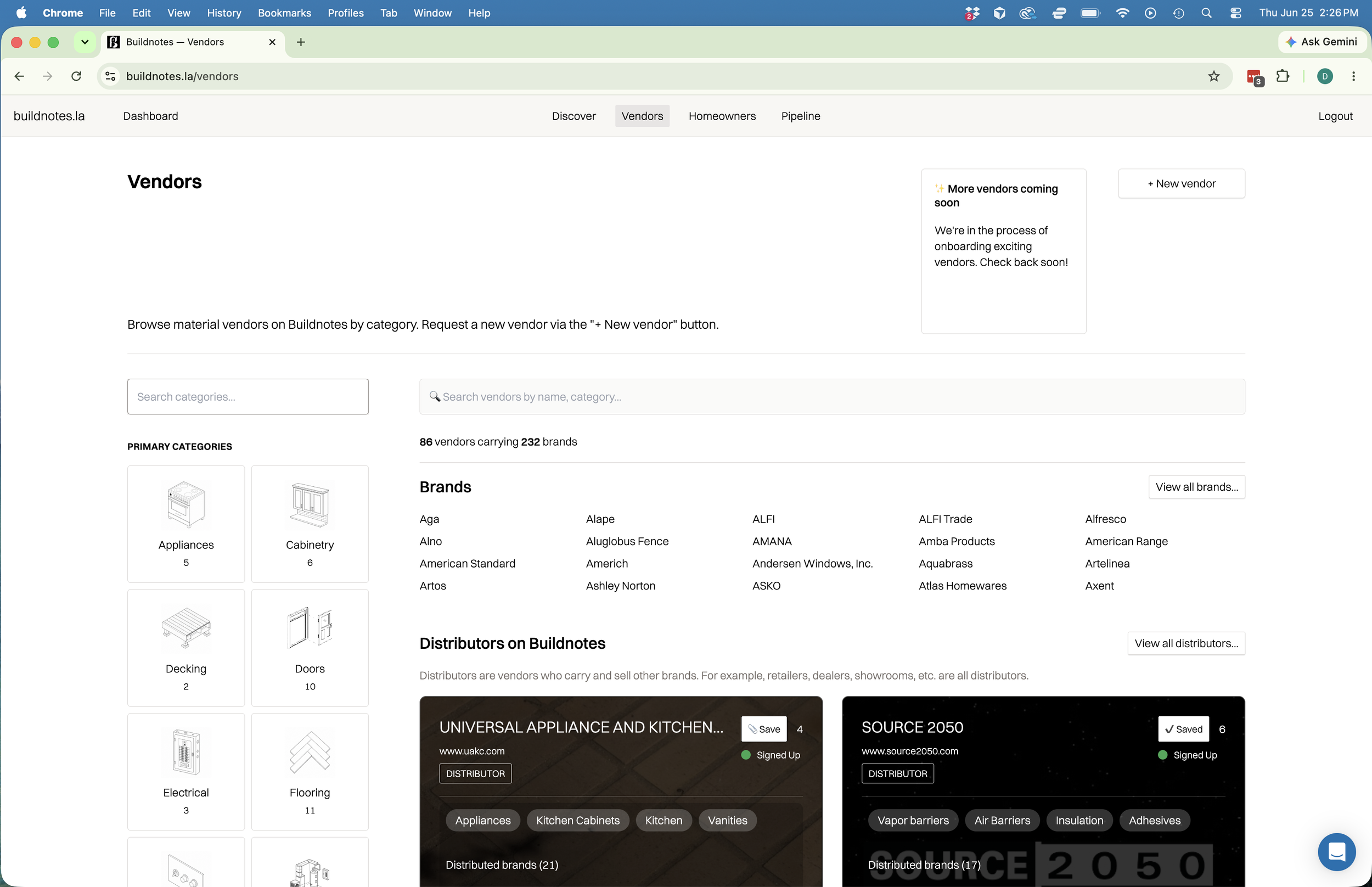Screen dimensions: 1372x887
Task: Open the Andersen Windows, Inc. brand
Action: [x=812, y=563]
